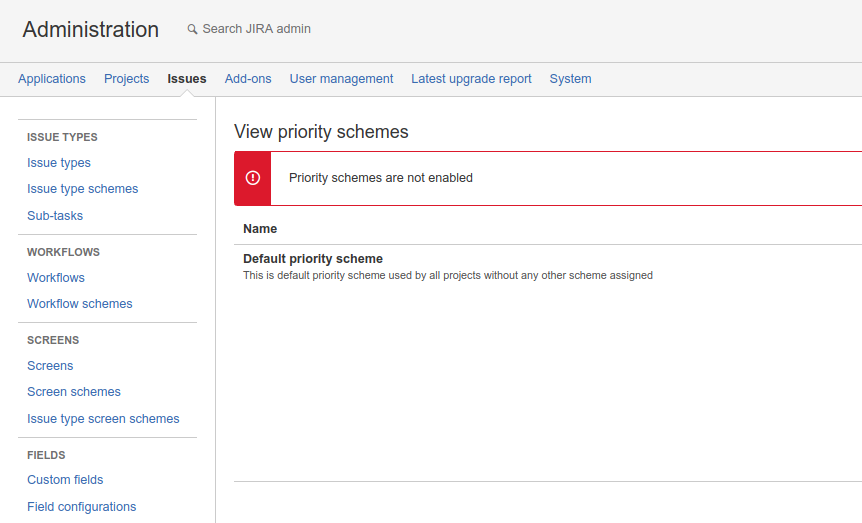Screen dimensions: 862x523
Task: Click the Administration page title
Action: tap(91, 30)
